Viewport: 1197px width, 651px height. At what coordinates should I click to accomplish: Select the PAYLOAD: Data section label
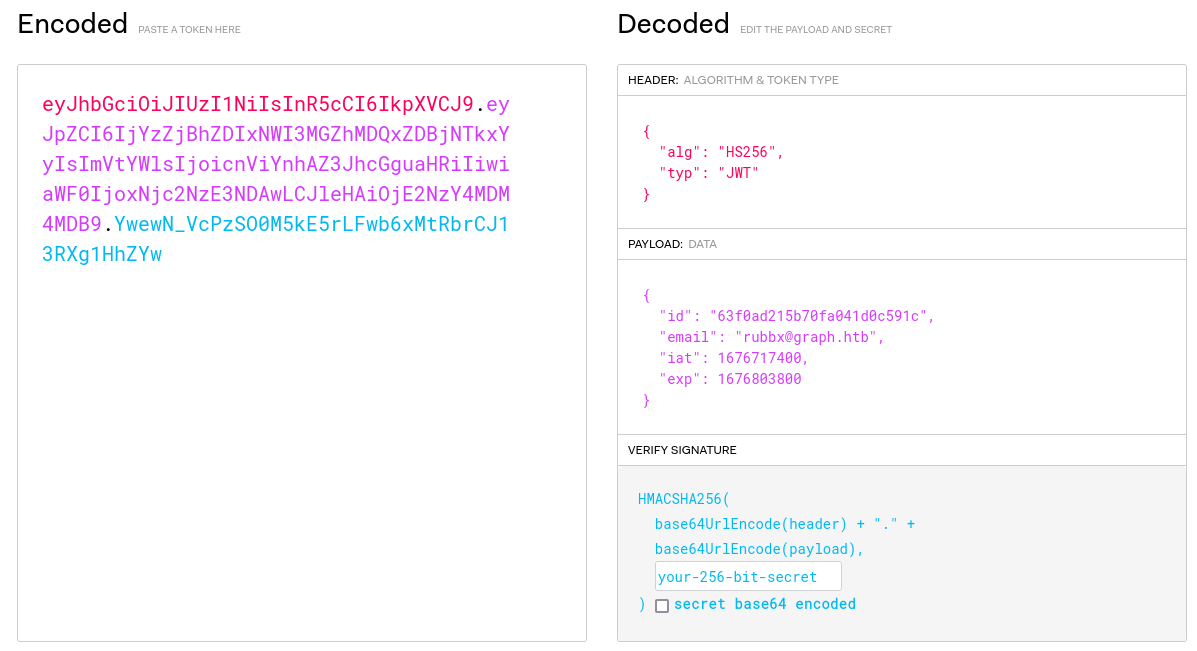672,244
